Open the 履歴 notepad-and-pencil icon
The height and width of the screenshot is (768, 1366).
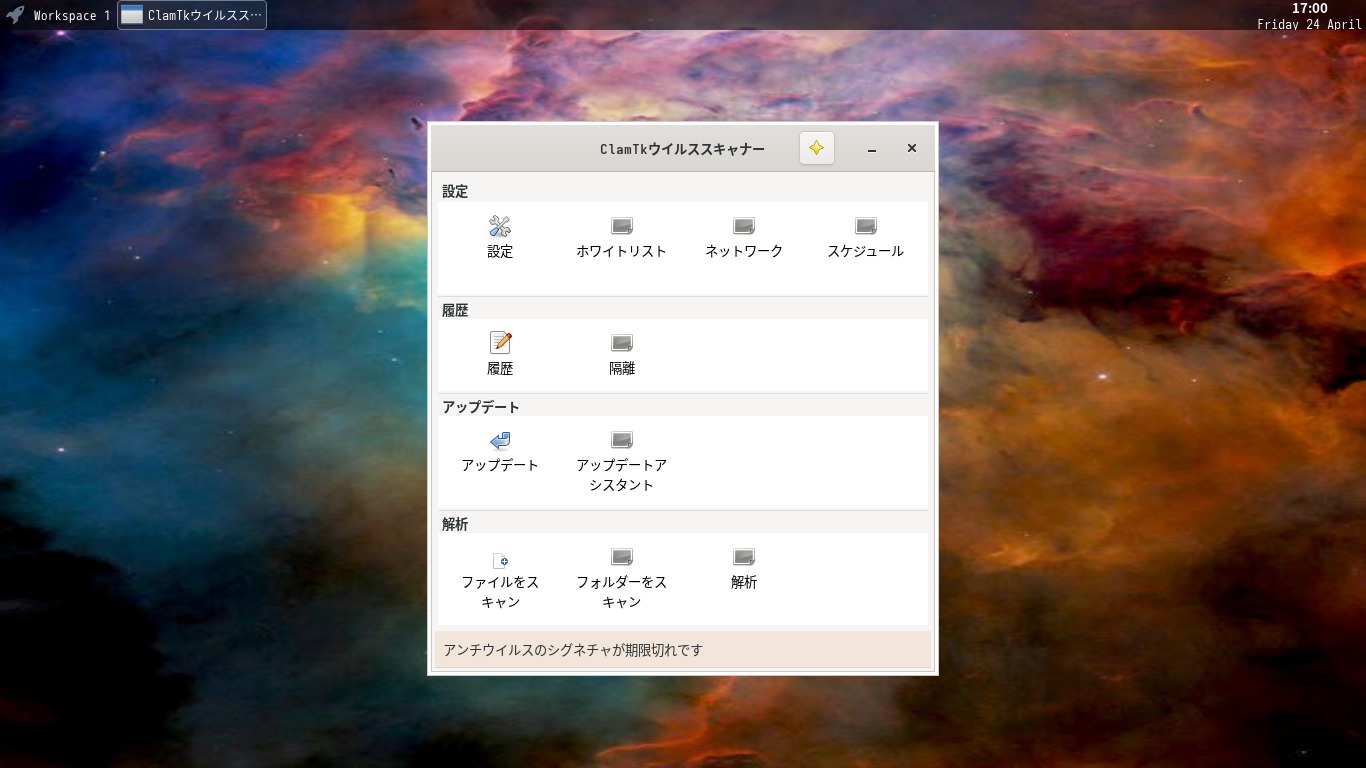click(x=500, y=343)
